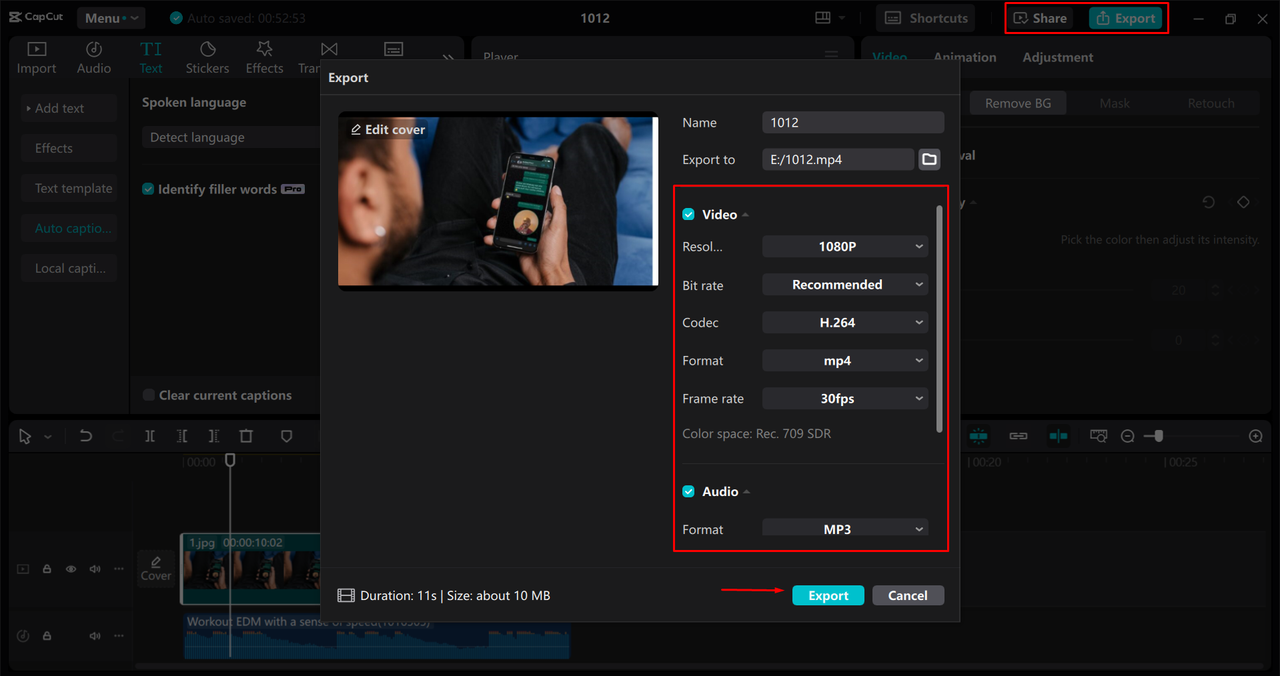Collapse the Video section triangle
1280x676 pixels.
point(746,215)
